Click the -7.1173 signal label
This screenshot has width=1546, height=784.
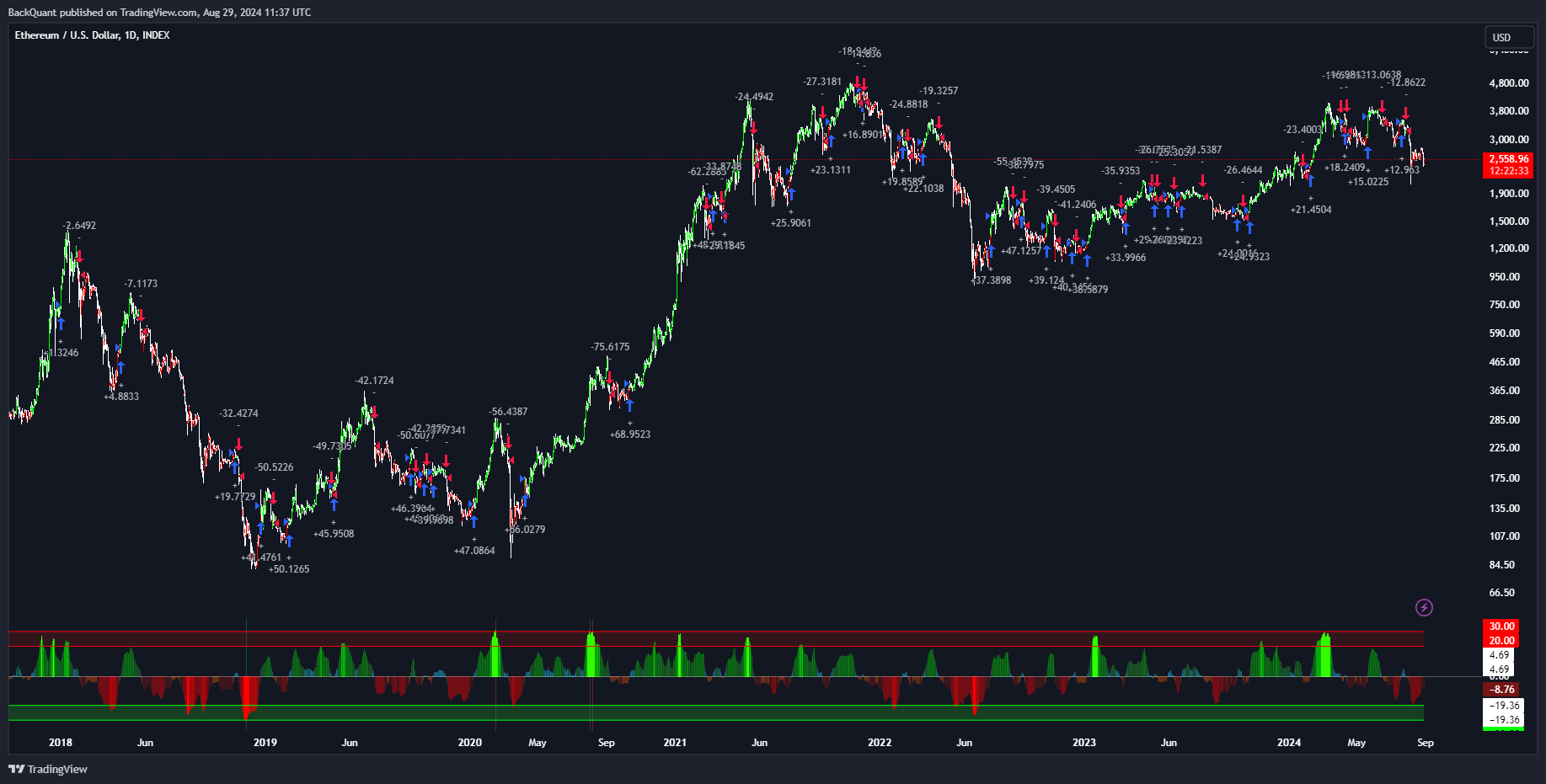pos(141,284)
